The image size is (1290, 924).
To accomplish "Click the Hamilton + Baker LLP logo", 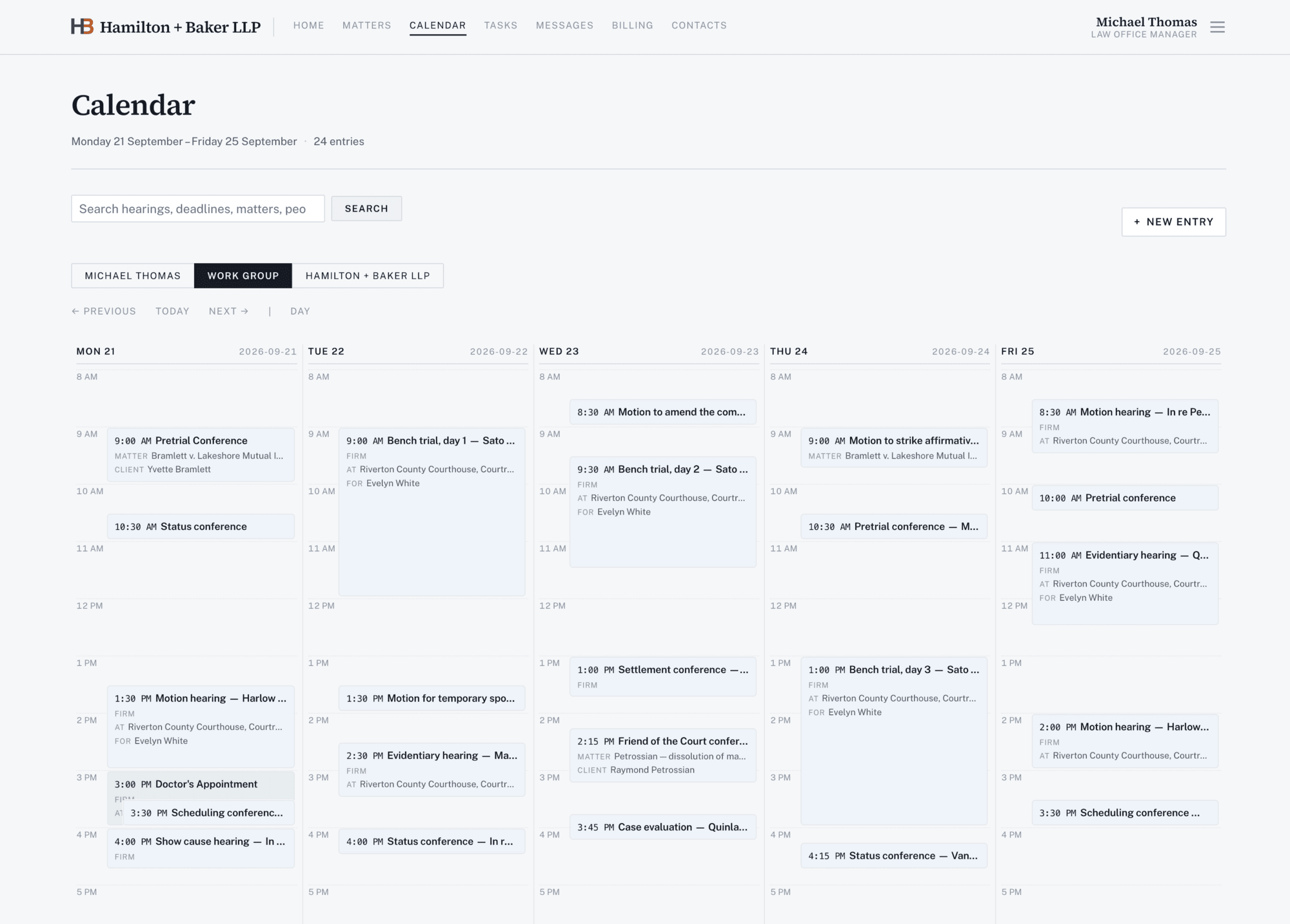I will coord(166,26).
